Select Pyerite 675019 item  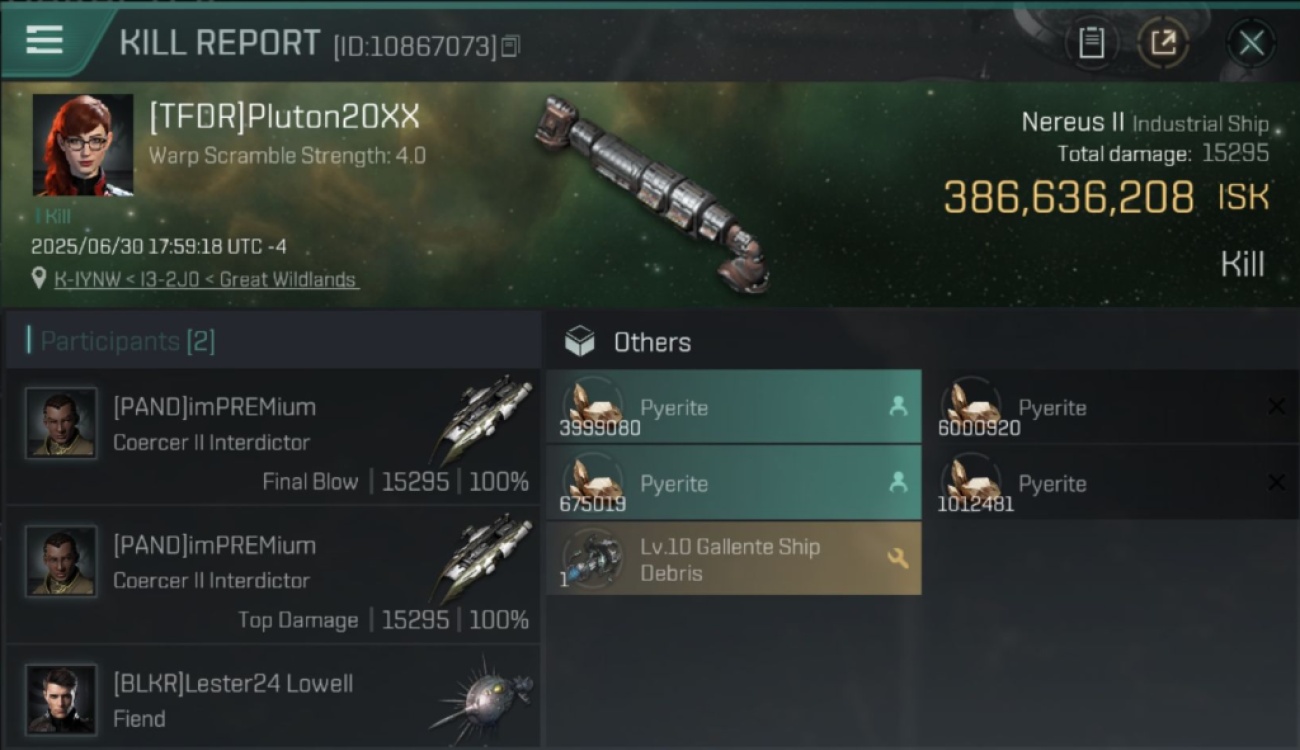pos(734,483)
